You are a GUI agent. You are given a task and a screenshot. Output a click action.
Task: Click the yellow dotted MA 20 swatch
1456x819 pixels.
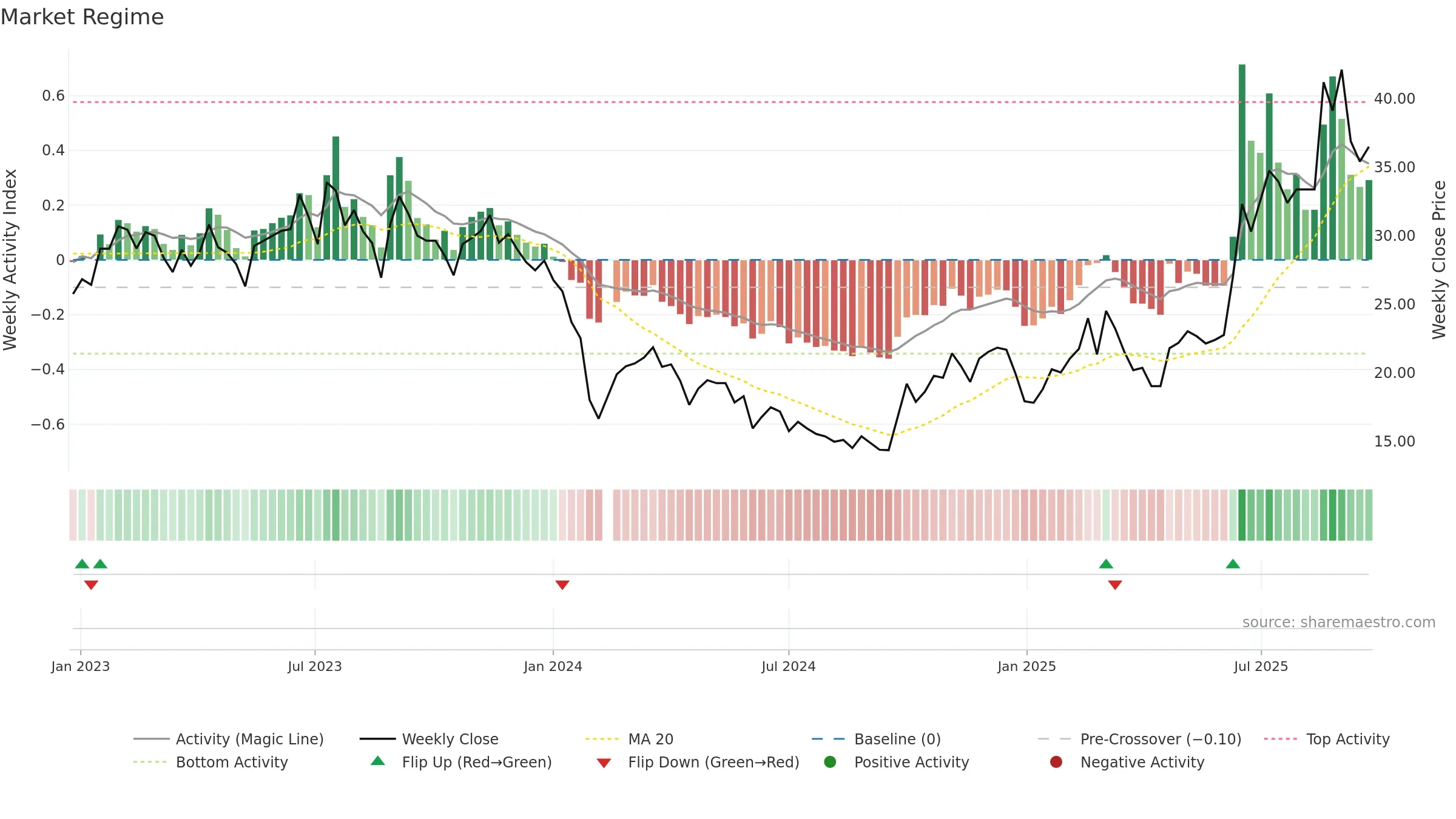pos(602,739)
